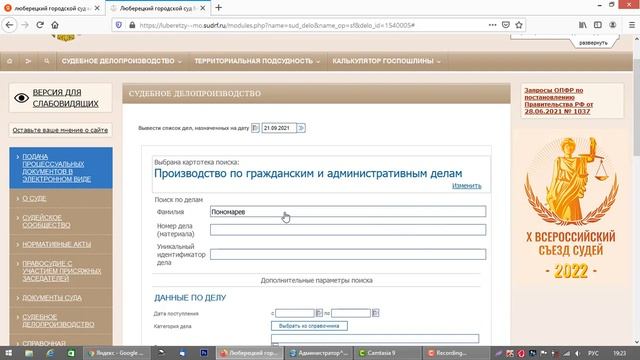Viewport: 640px width, 360px height.
Task: Expand the КАЛЬКУЛЯТОР ГОСПОШЛИНЫ menu
Action: point(386,61)
